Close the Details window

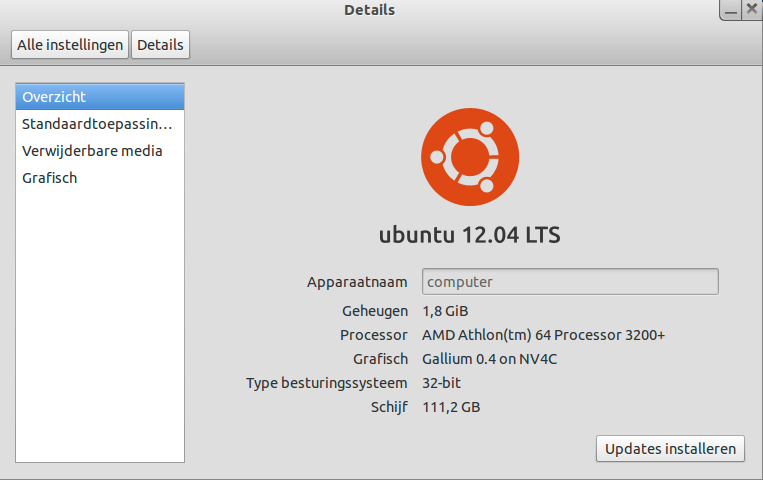point(753,9)
